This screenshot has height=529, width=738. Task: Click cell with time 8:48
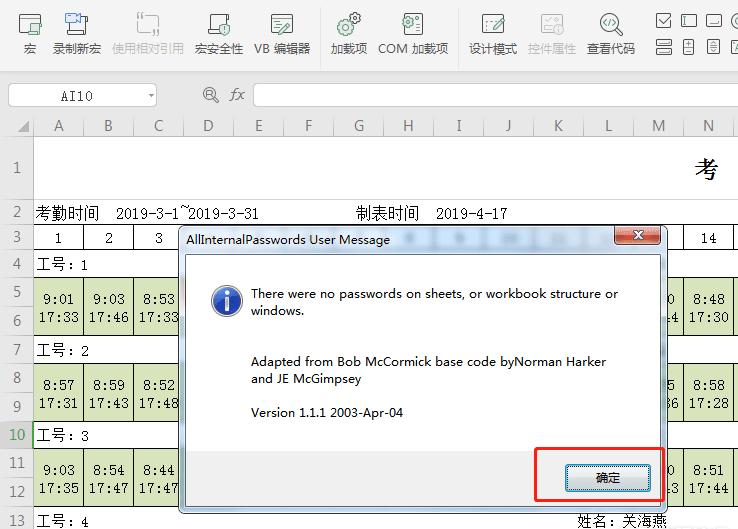[x=708, y=299]
